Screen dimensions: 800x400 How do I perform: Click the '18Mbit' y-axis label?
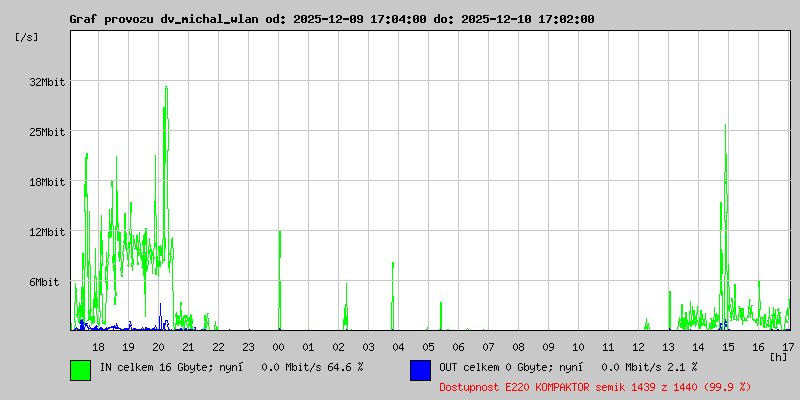pyautogui.click(x=47, y=182)
